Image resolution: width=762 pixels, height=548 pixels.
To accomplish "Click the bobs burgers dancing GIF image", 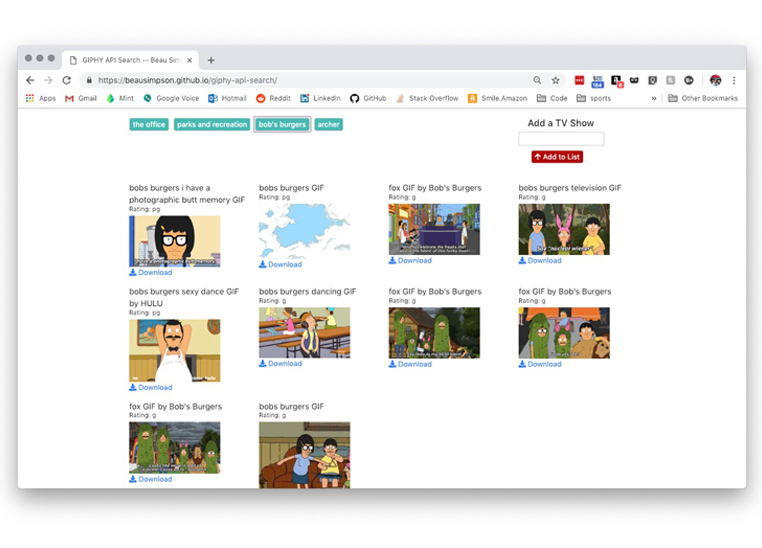I will [x=304, y=333].
